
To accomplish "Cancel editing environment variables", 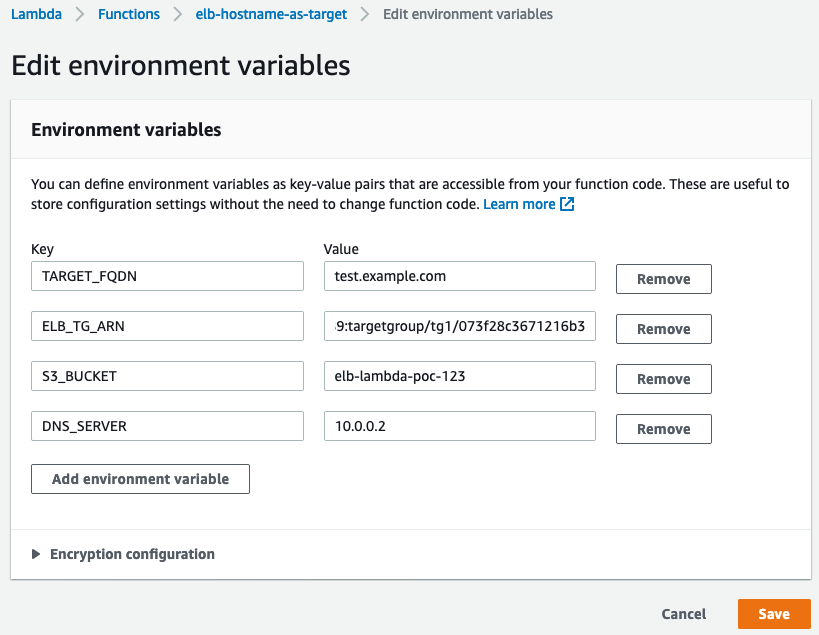I will click(x=683, y=613).
